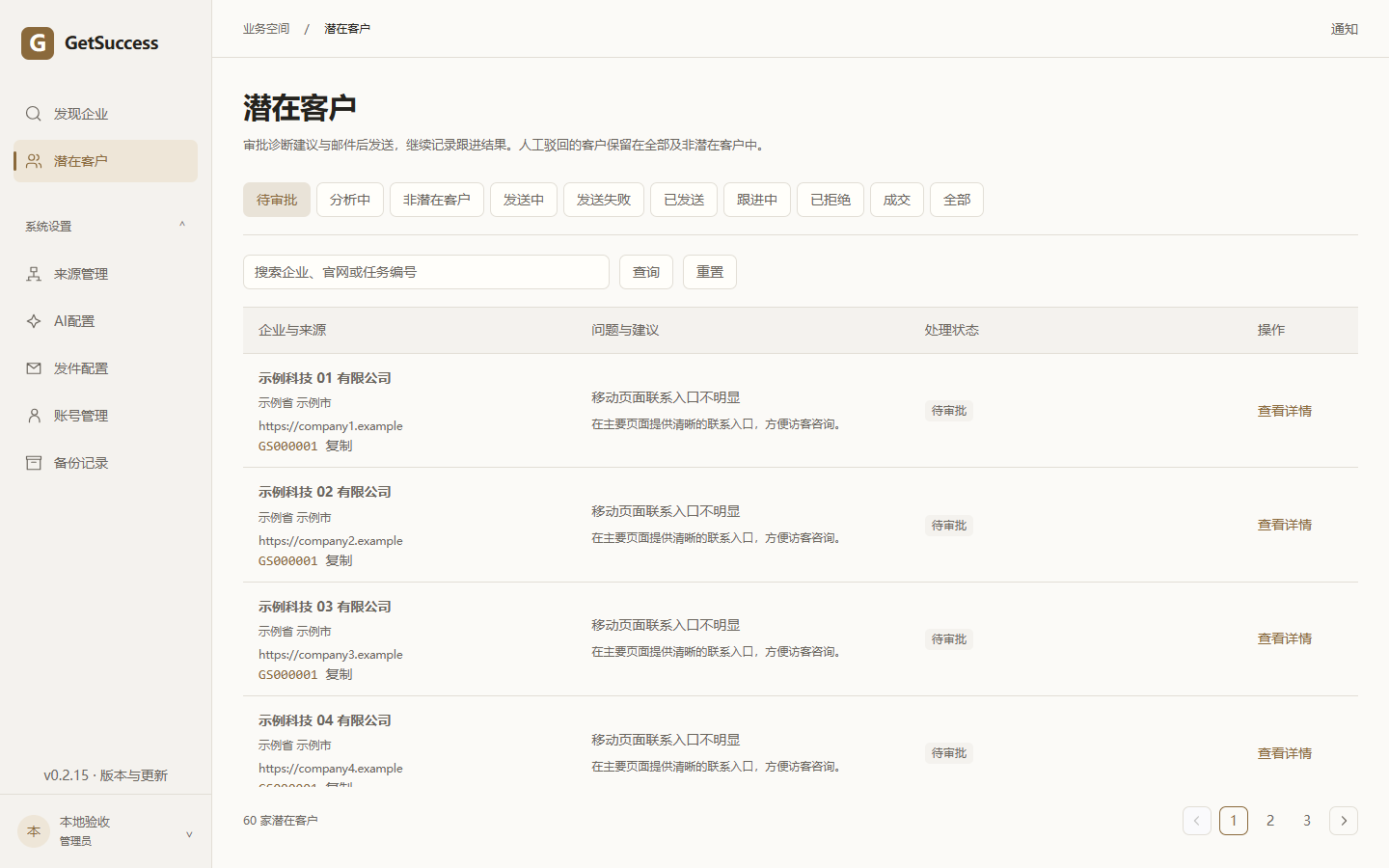The width and height of the screenshot is (1389, 868).
Task: Collapse the 系统设置 section chevron
Action: (181, 226)
